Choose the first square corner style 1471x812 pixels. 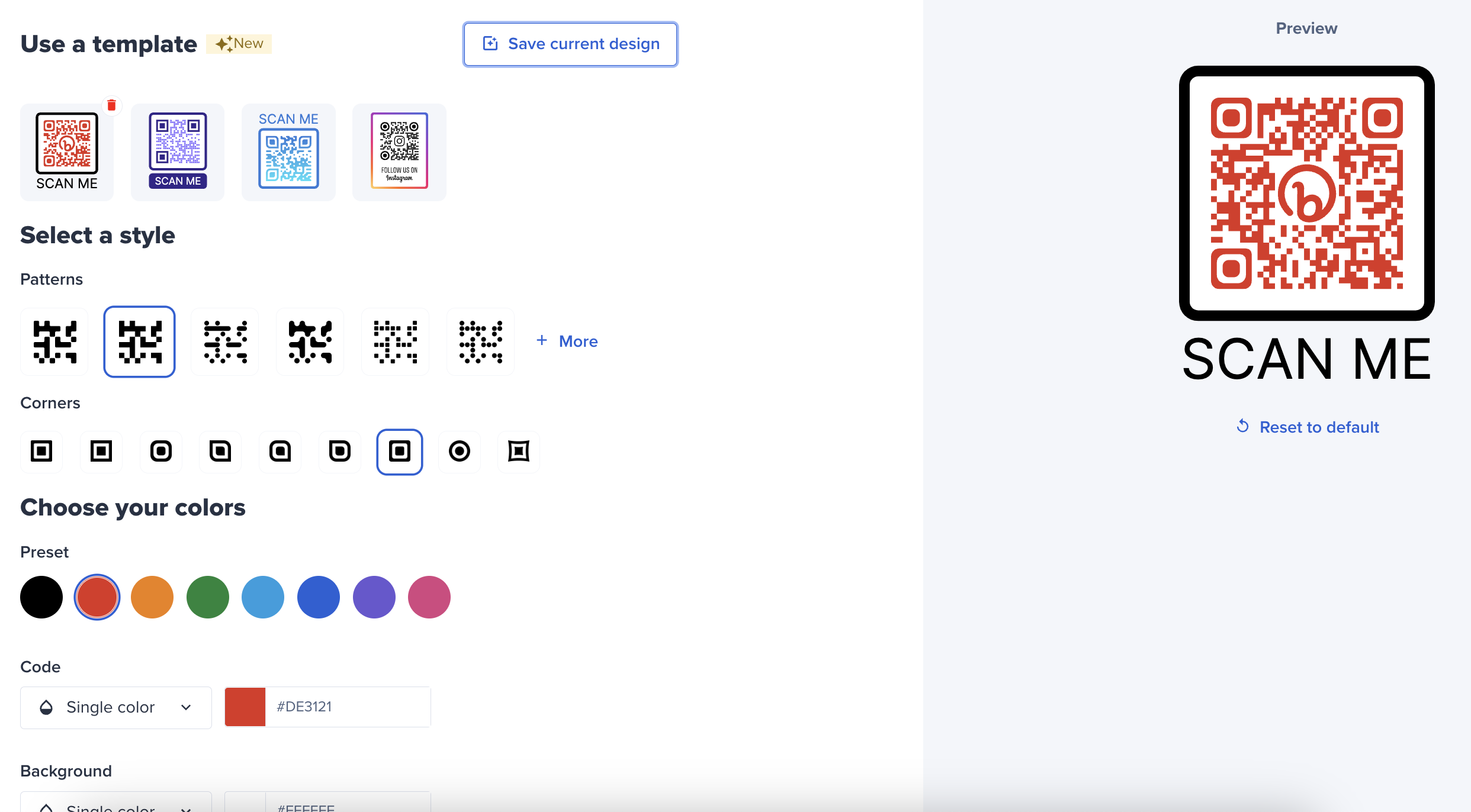(41, 452)
